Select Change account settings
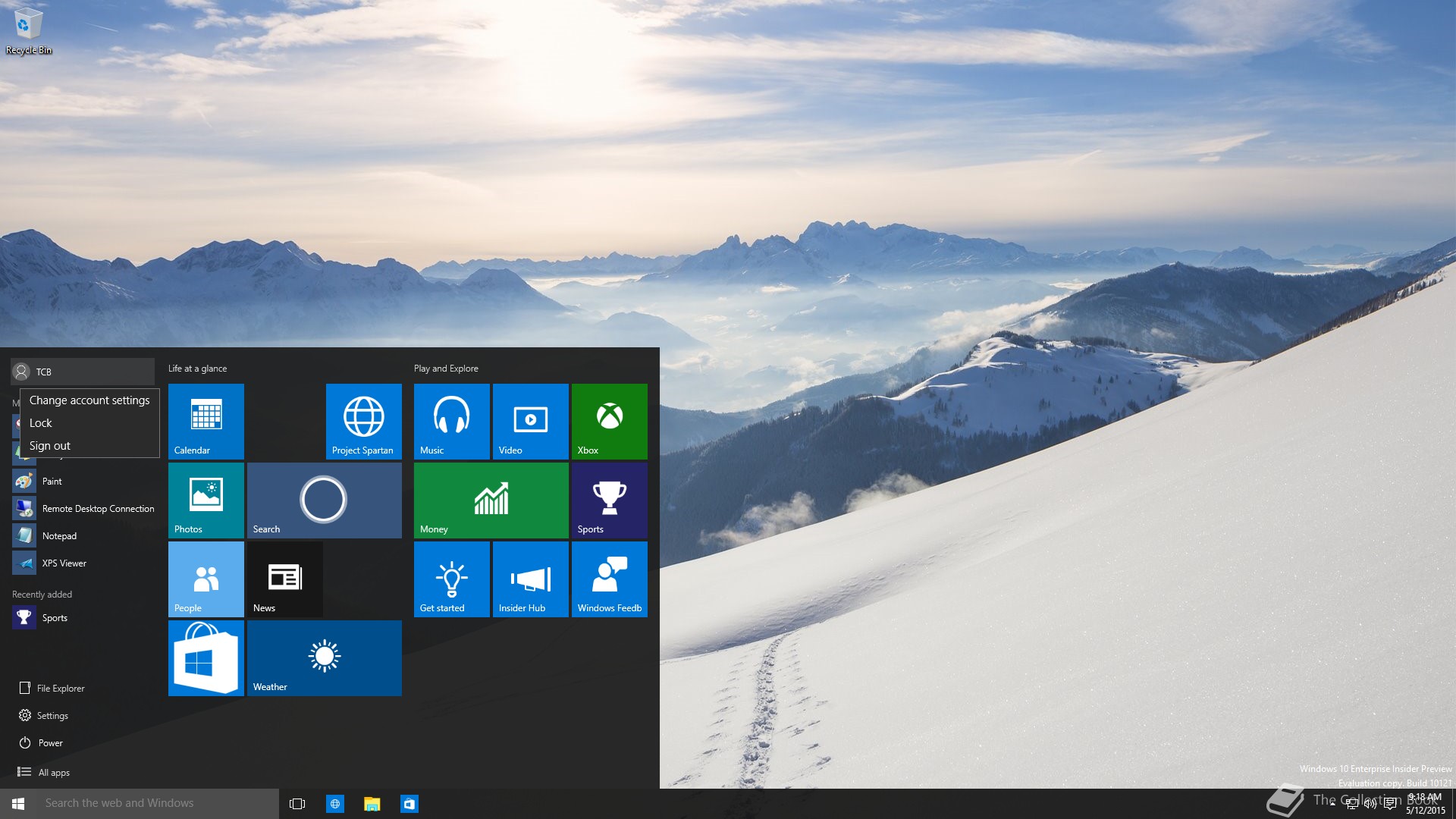 coord(89,400)
